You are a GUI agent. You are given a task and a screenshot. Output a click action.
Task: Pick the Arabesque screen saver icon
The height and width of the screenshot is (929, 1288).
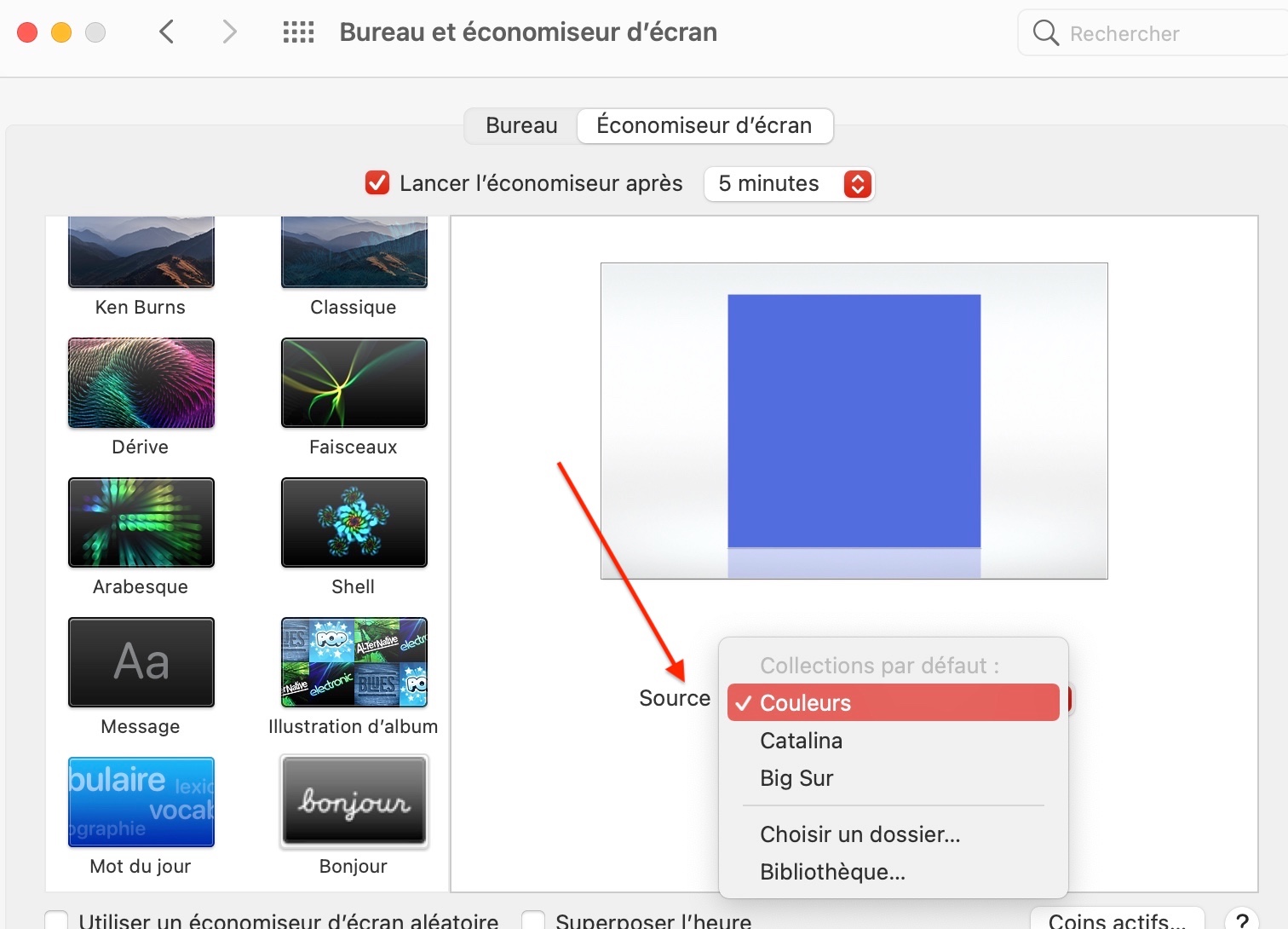pyautogui.click(x=141, y=522)
